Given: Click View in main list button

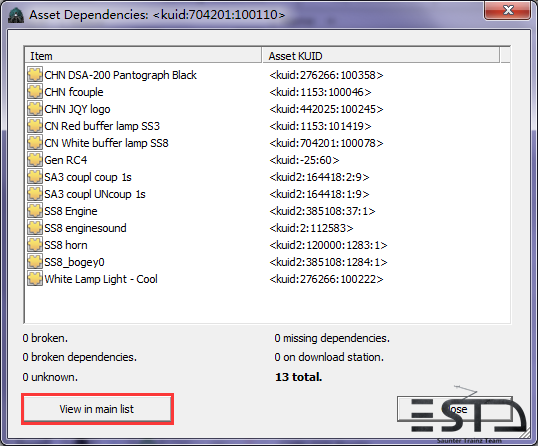Looking at the screenshot, I should [x=97, y=409].
